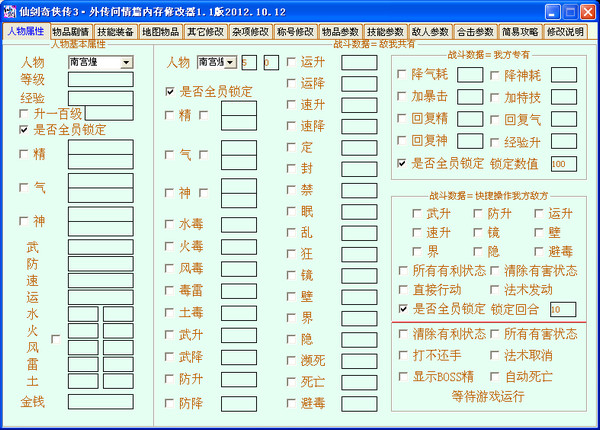
Task: Open the 简易攻略 tab
Action: point(520,31)
